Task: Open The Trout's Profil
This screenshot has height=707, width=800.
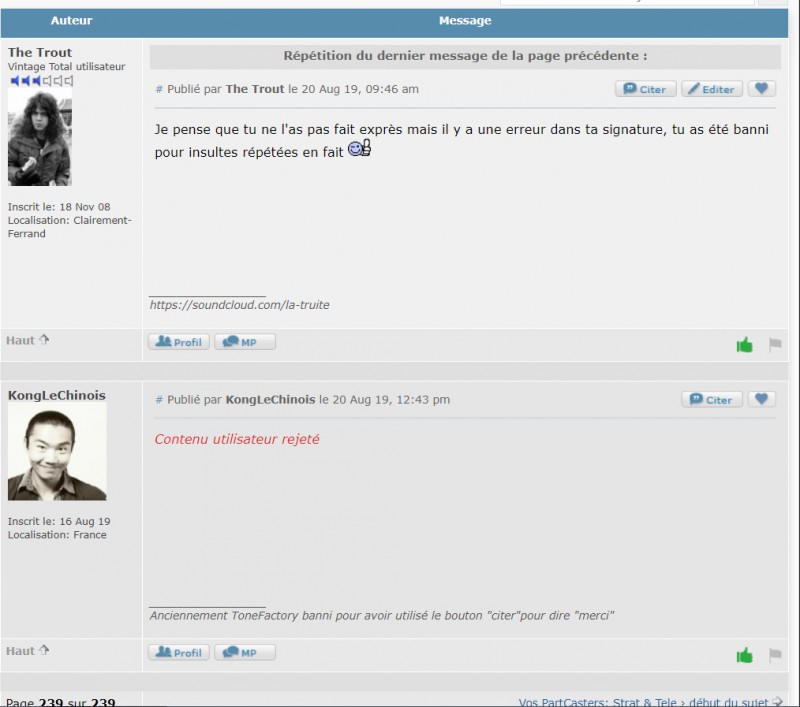Action: coord(178,342)
